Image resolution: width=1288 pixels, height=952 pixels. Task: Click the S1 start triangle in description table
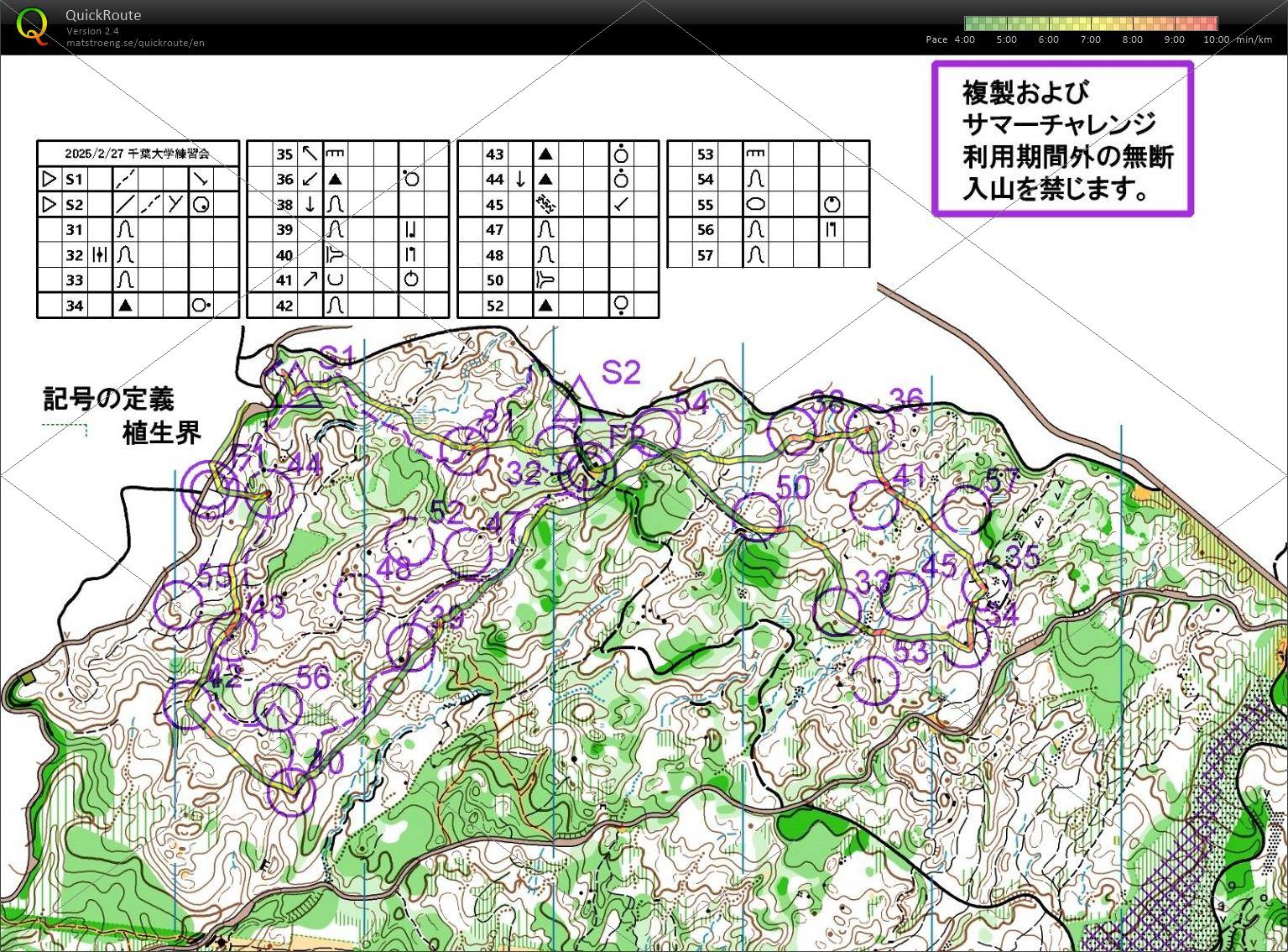point(50,179)
